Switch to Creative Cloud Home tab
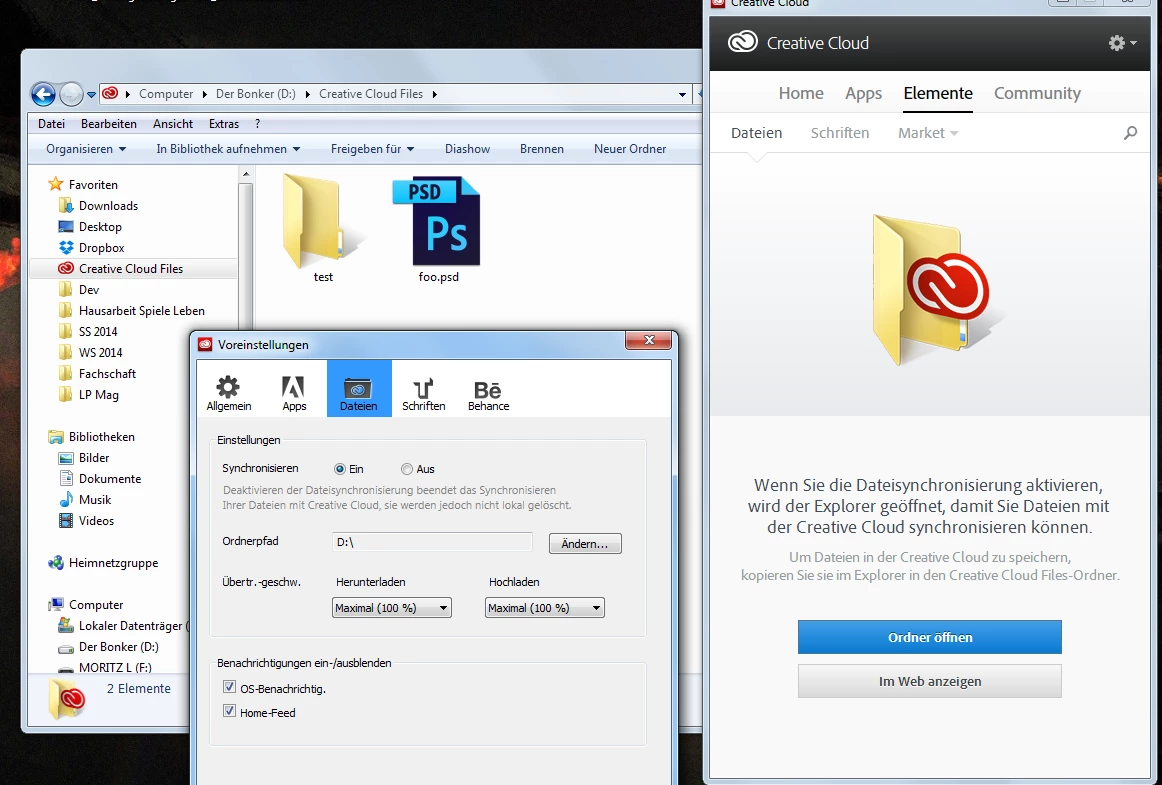Viewport: 1162px width, 785px height. (801, 93)
